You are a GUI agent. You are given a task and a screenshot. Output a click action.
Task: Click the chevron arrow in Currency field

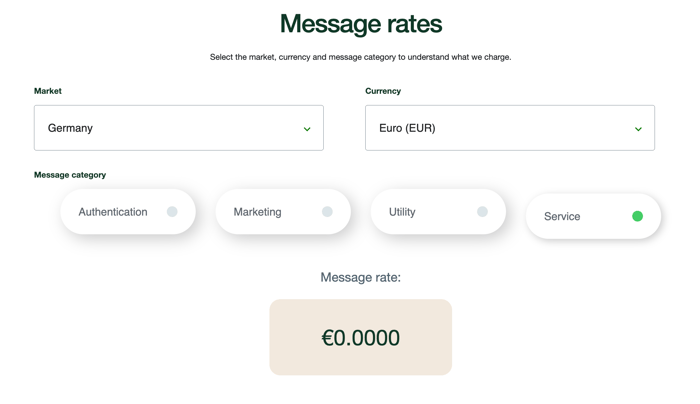point(638,129)
